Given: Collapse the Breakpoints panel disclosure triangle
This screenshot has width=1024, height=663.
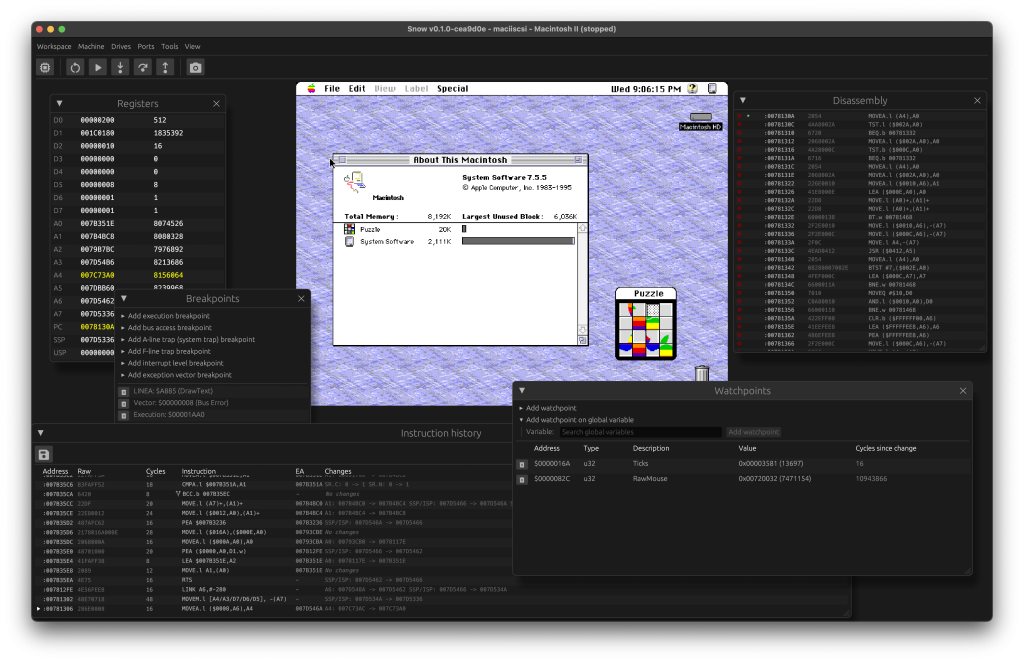Looking at the screenshot, I should click(123, 298).
